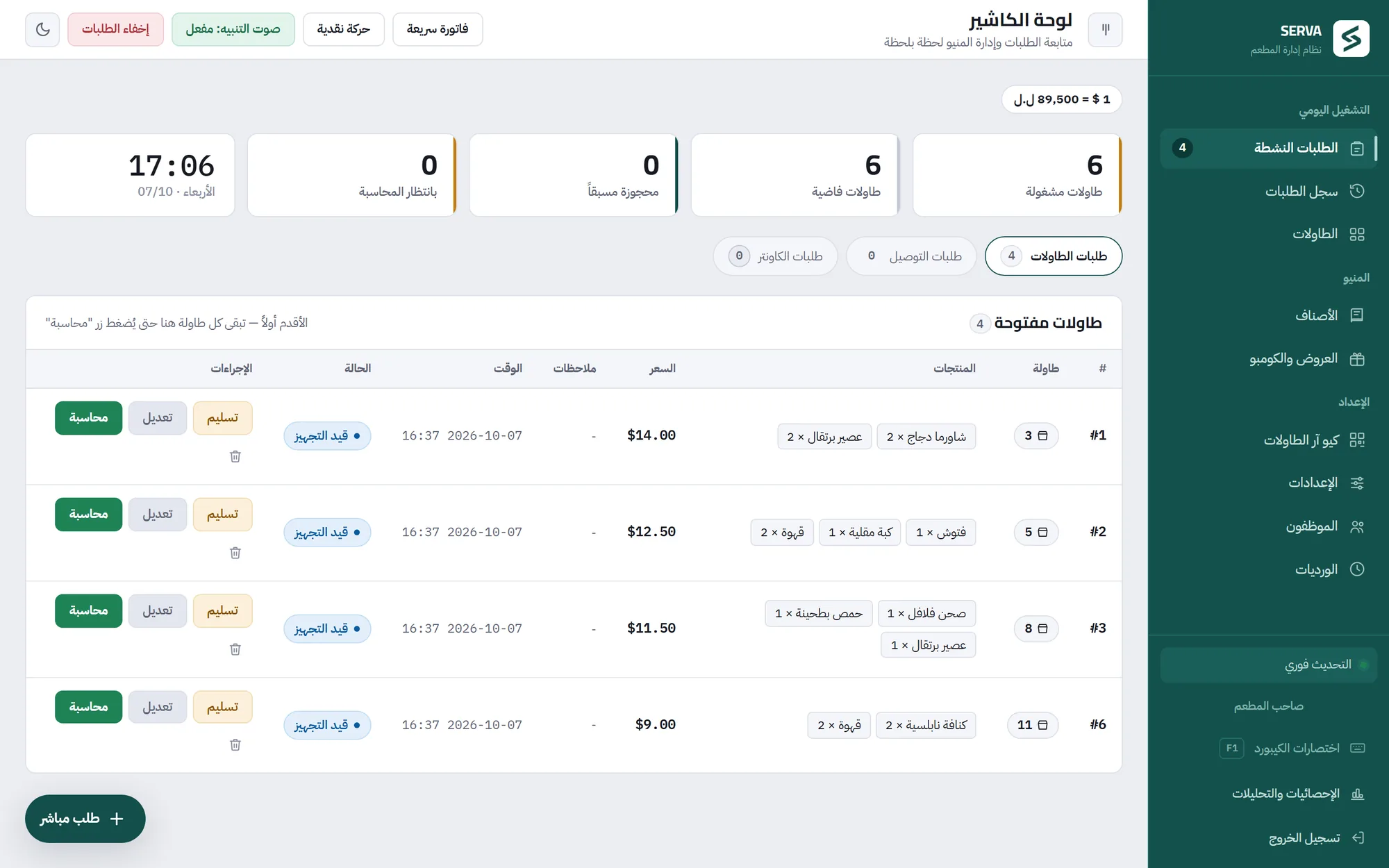This screenshot has height=868, width=1389.
Task: Click the فاتورة سريعة quick invoice button
Action: (x=438, y=29)
